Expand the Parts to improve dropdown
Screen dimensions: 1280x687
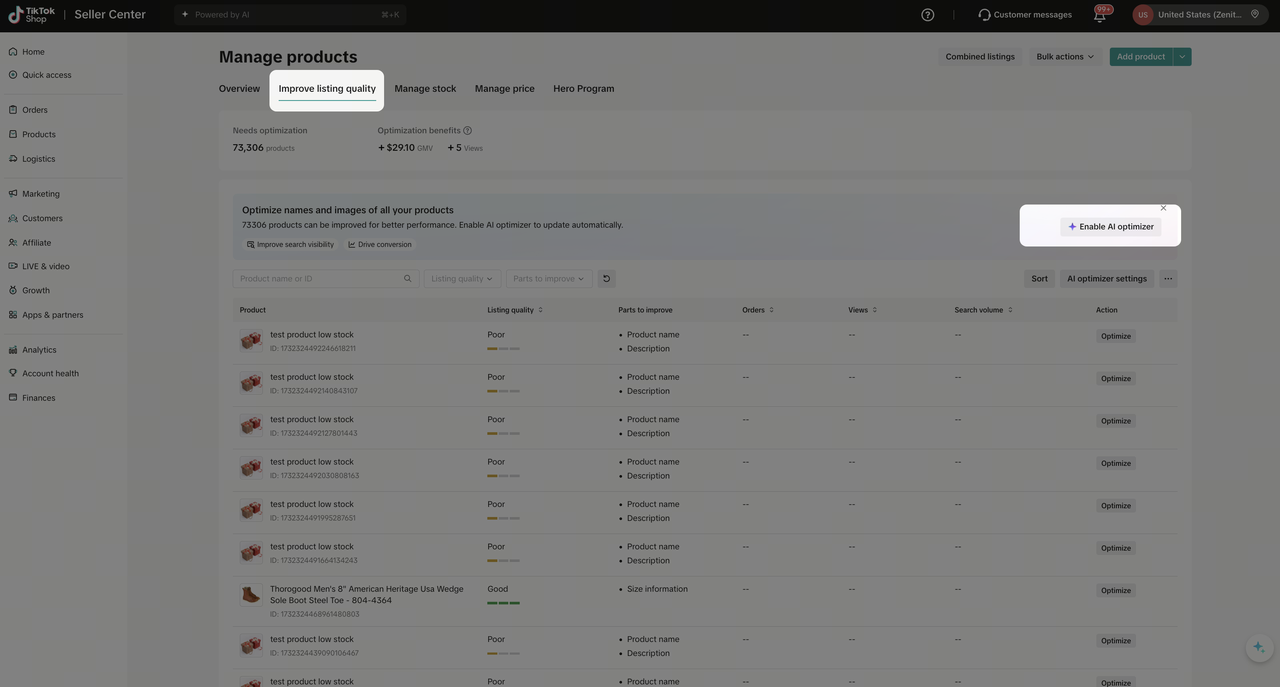coord(549,279)
